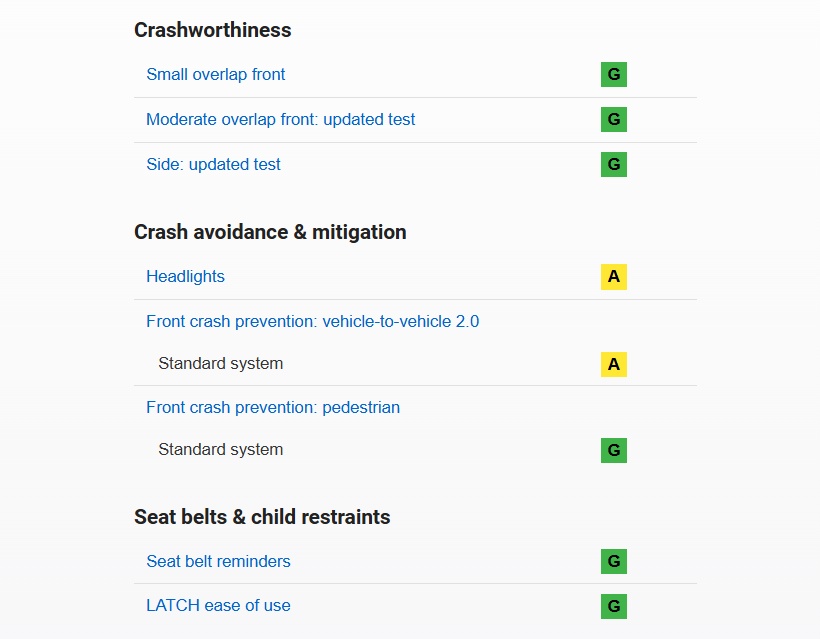Click the yellow A badge for Headlights
The width and height of the screenshot is (820, 639).
[613, 276]
